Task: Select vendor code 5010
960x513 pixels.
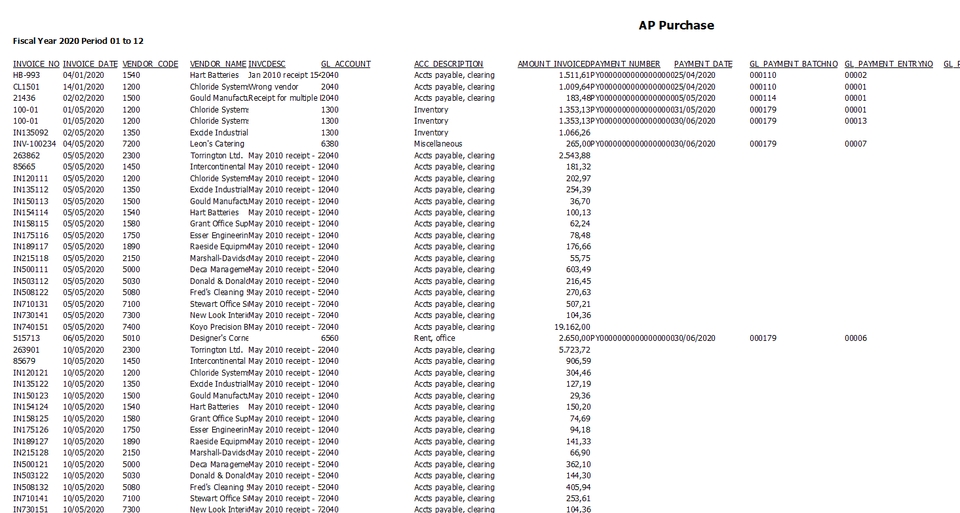Action: click(x=131, y=338)
